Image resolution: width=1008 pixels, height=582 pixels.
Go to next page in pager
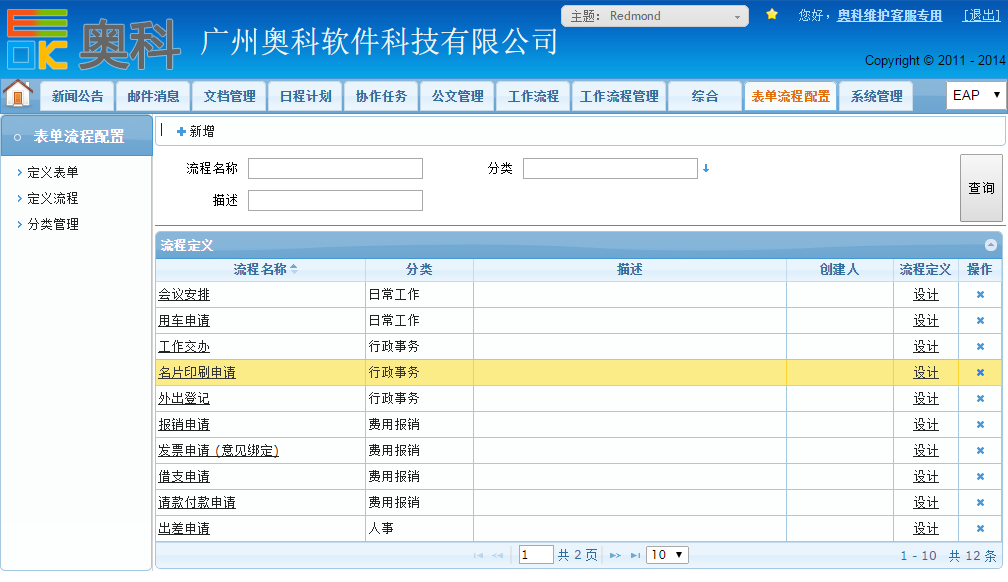click(x=615, y=555)
